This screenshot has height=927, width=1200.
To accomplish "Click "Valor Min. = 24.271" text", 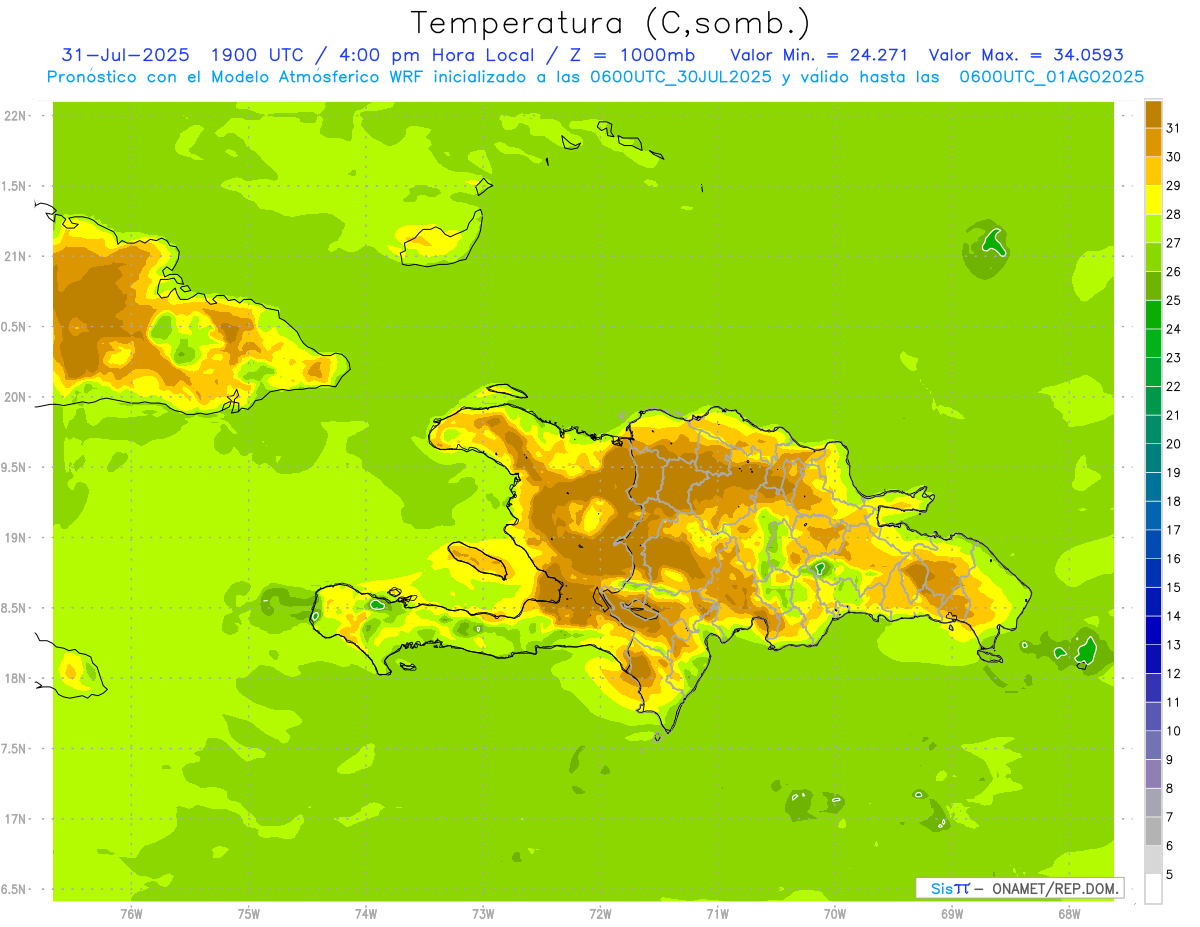I will click(819, 54).
